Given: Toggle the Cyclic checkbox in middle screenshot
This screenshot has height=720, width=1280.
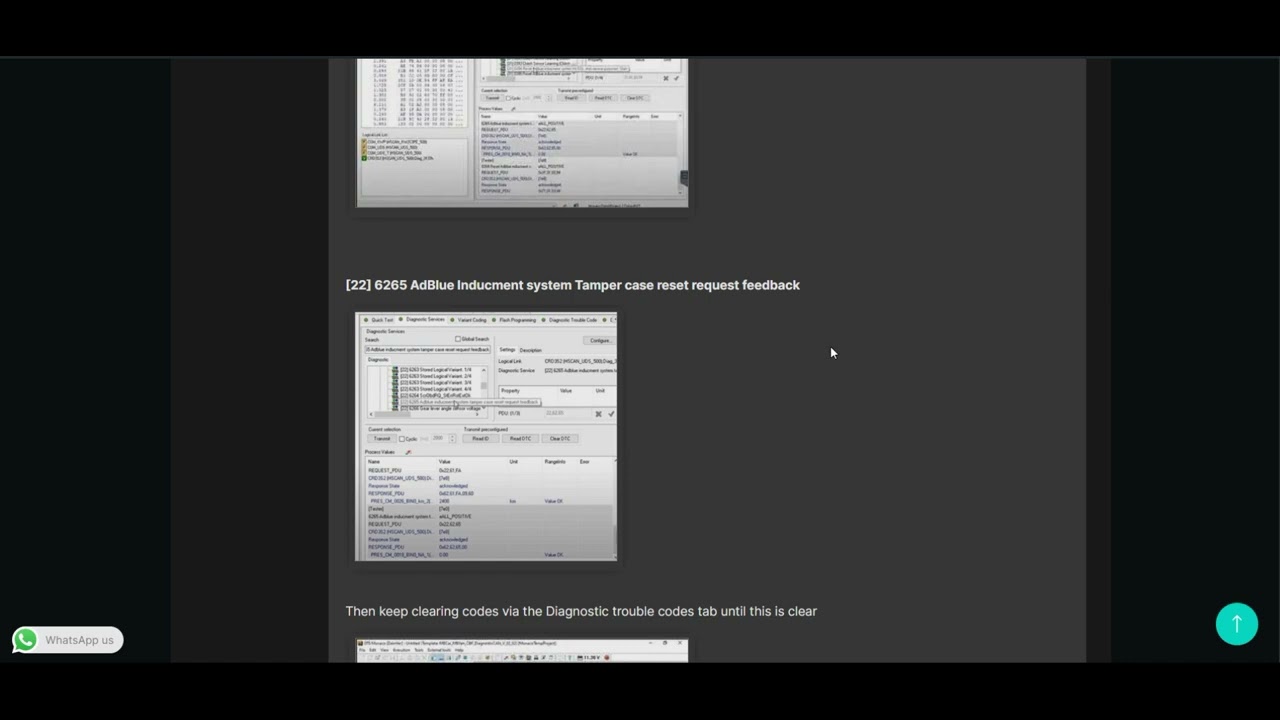Looking at the screenshot, I should 402,439.
